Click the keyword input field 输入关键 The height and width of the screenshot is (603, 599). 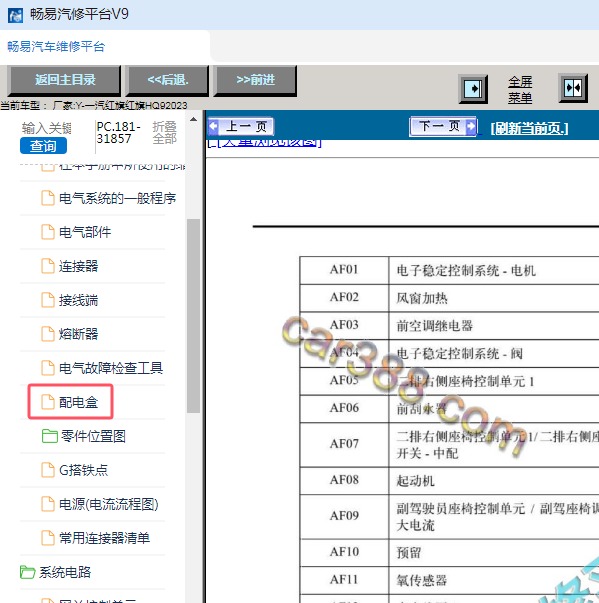point(47,128)
